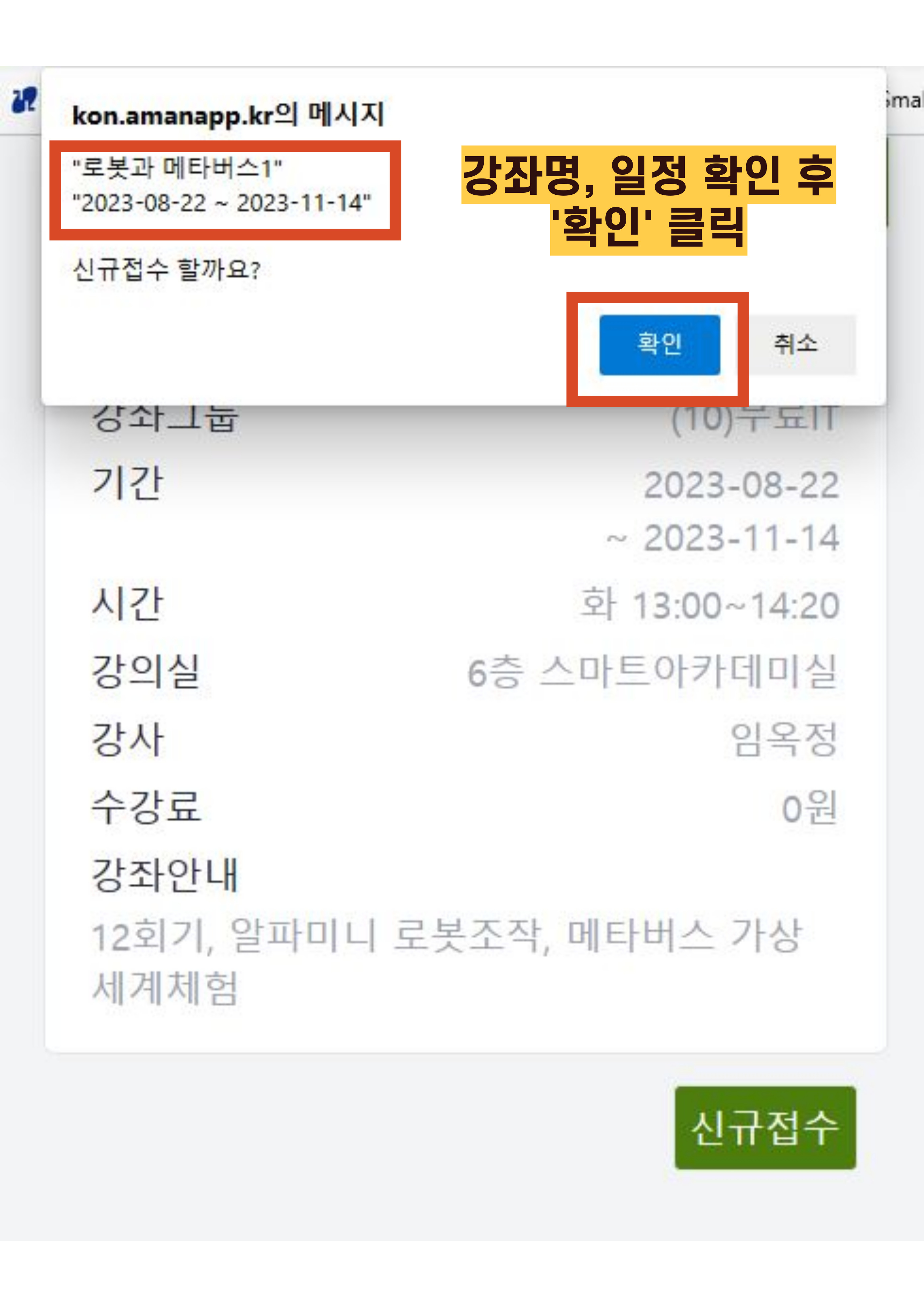Click the green 신규접수 button

point(765,1128)
